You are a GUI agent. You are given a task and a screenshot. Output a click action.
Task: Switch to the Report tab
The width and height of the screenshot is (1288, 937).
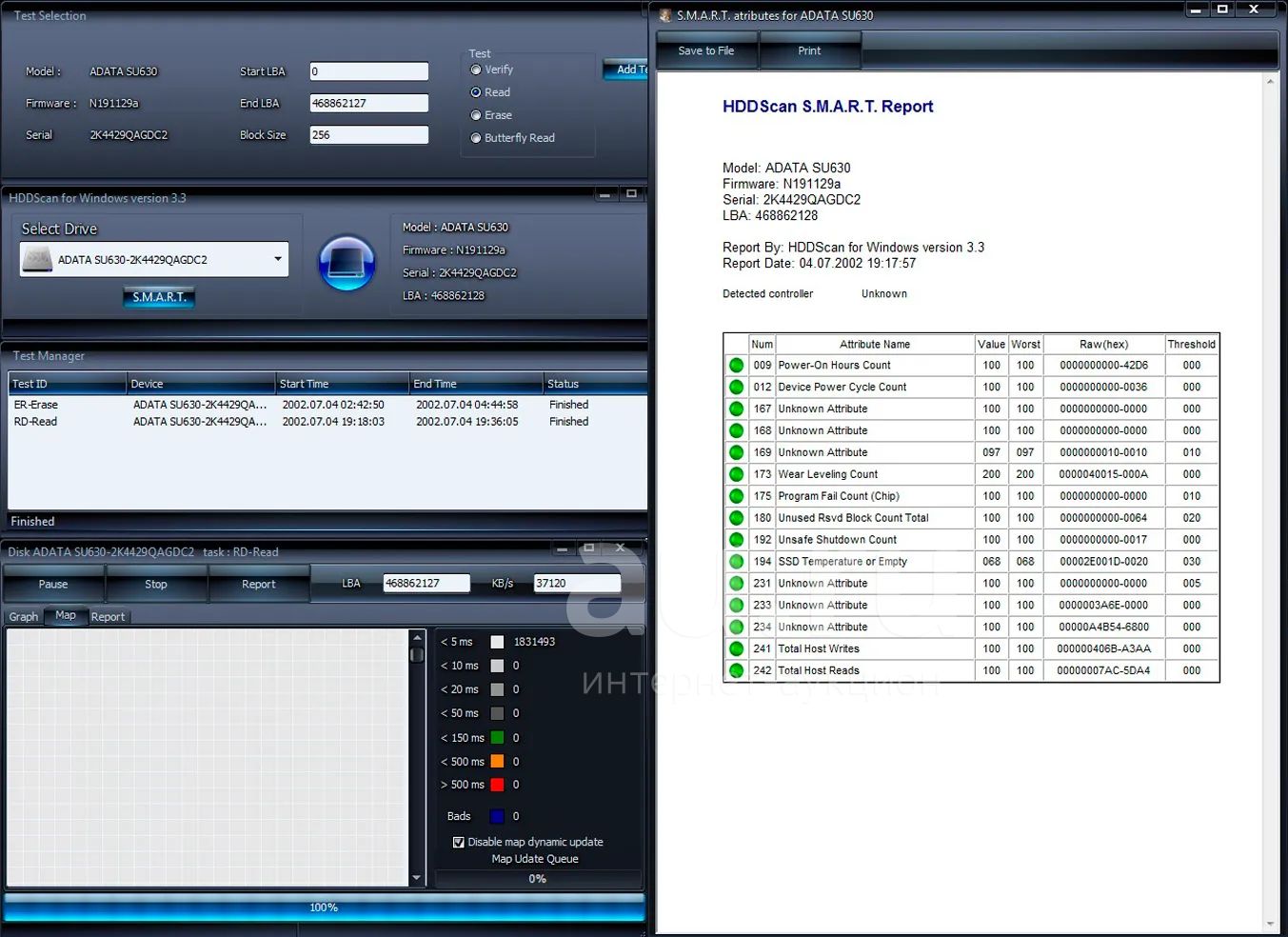[x=108, y=617]
